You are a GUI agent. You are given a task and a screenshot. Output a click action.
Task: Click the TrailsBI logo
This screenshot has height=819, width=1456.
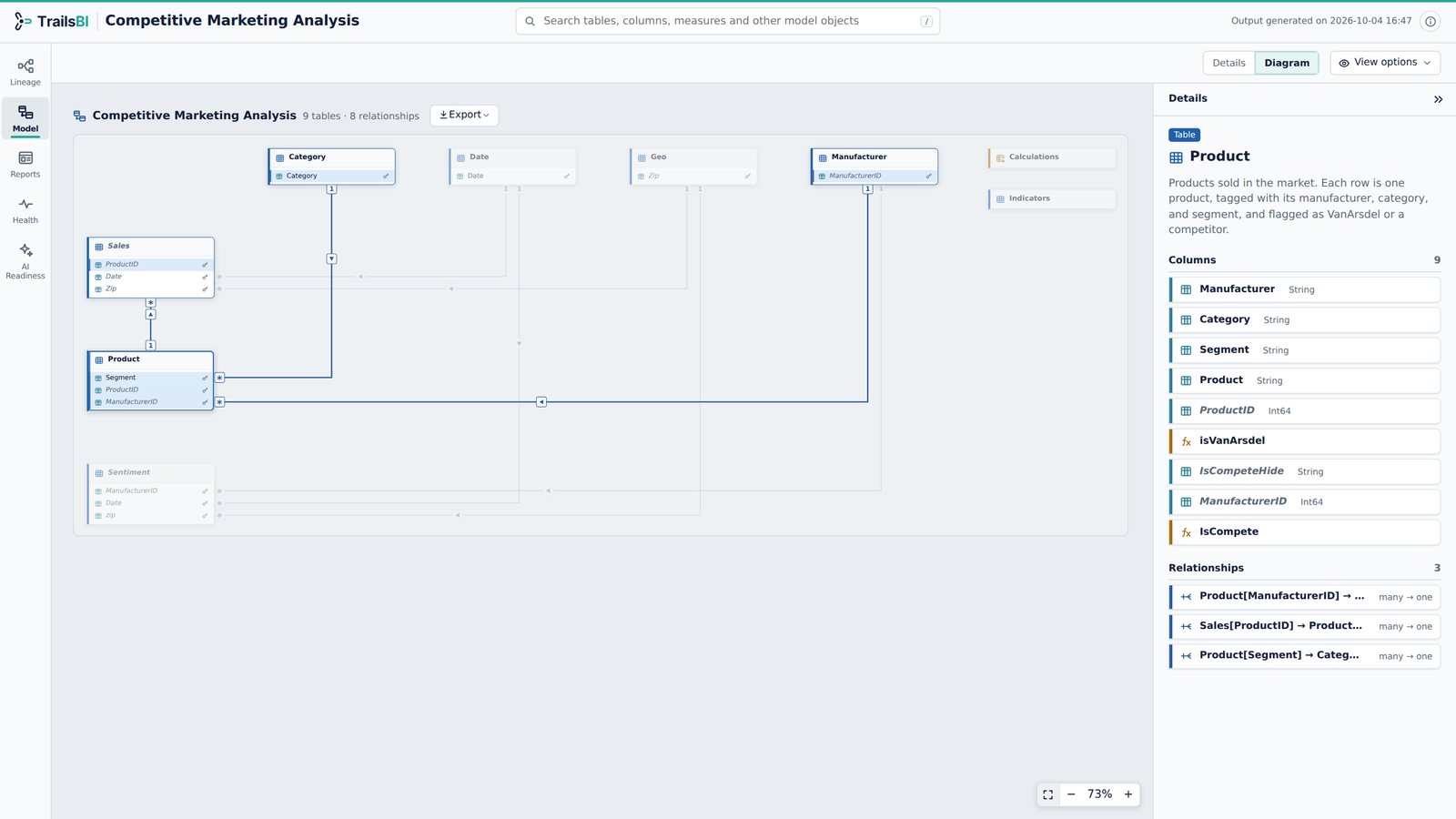[51, 21]
